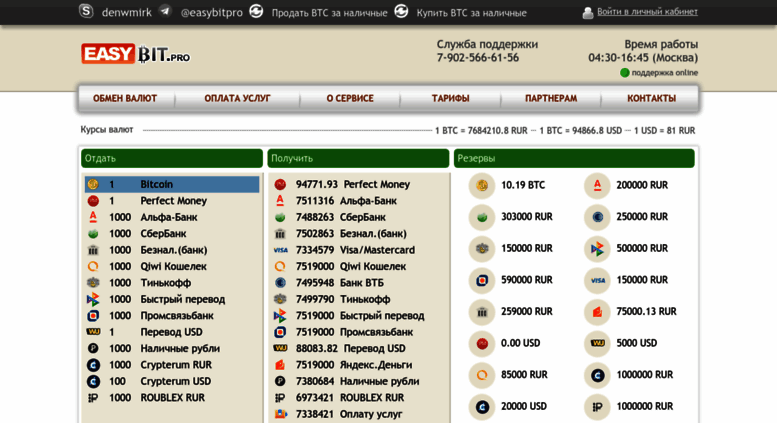Click the Яндекс.Деньги icon in Получить
777x423 pixels.
tap(280, 365)
